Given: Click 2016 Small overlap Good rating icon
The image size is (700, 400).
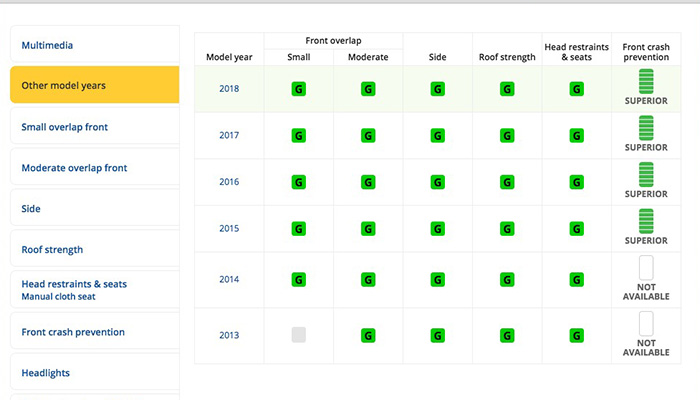Looking at the screenshot, I should (299, 182).
